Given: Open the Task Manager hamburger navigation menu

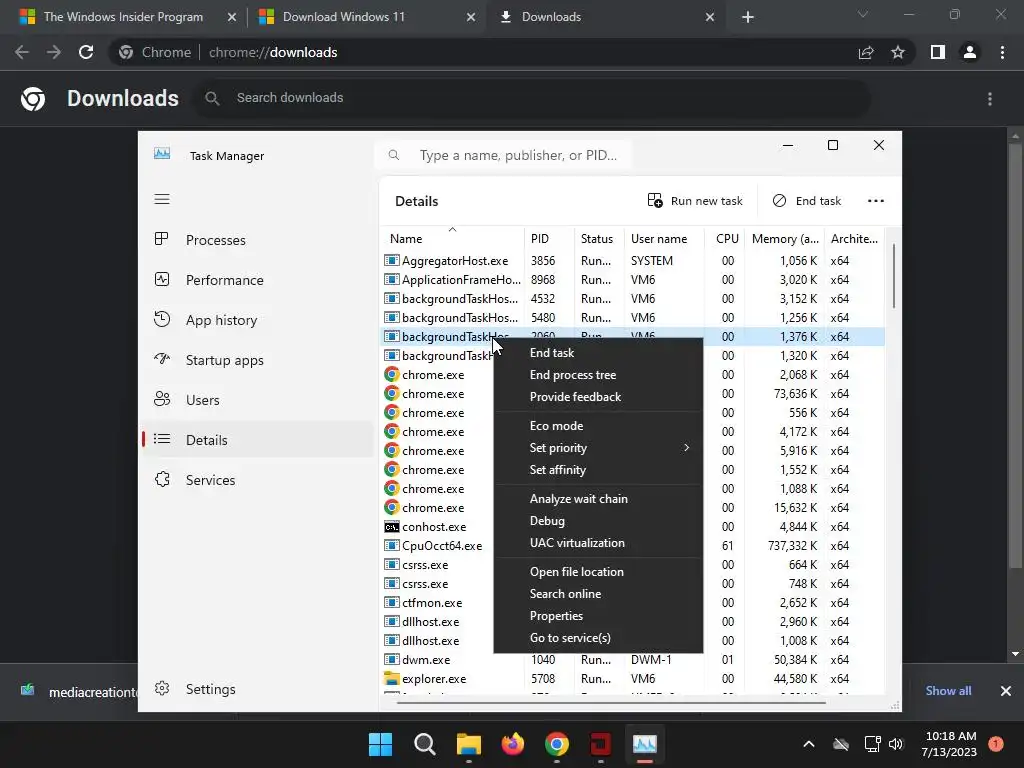Looking at the screenshot, I should [162, 199].
